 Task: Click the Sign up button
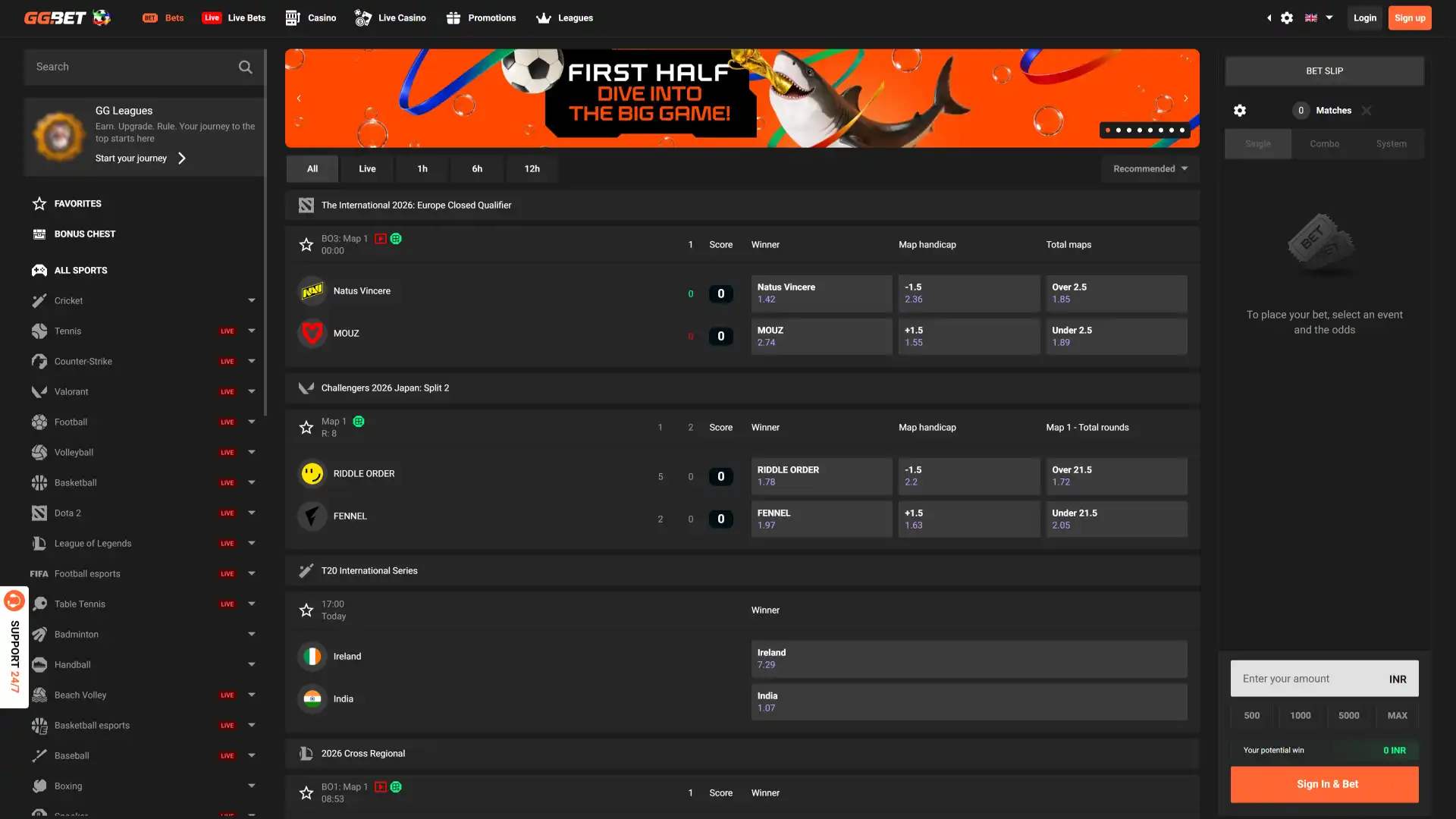pos(1410,17)
